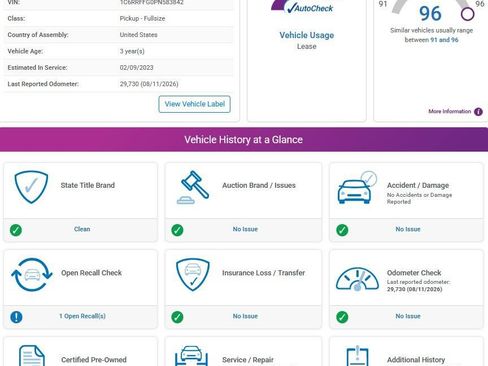Click No Issue under Odometer Check
The width and height of the screenshot is (488, 366).
[x=408, y=316]
